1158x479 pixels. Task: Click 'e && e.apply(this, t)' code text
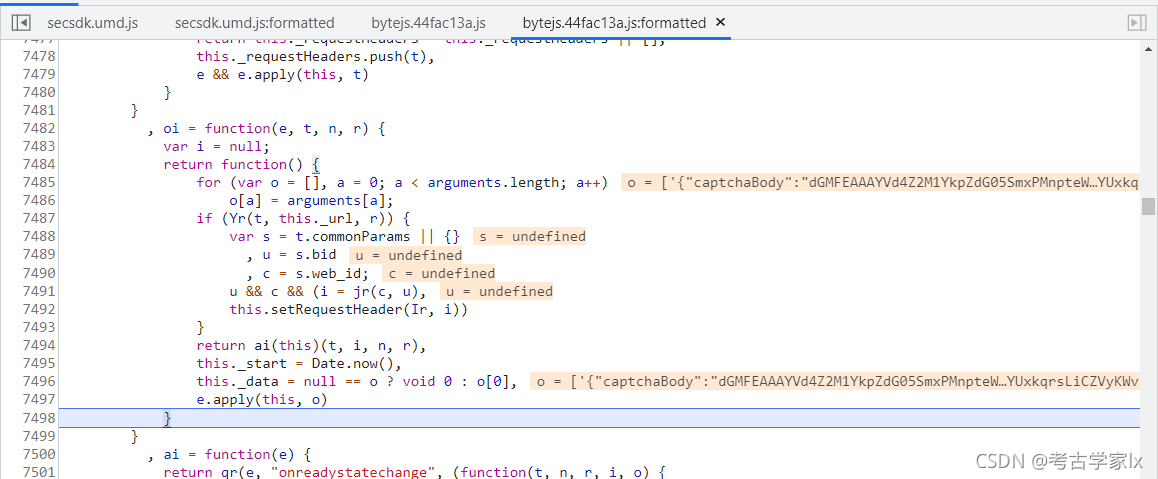pos(282,74)
